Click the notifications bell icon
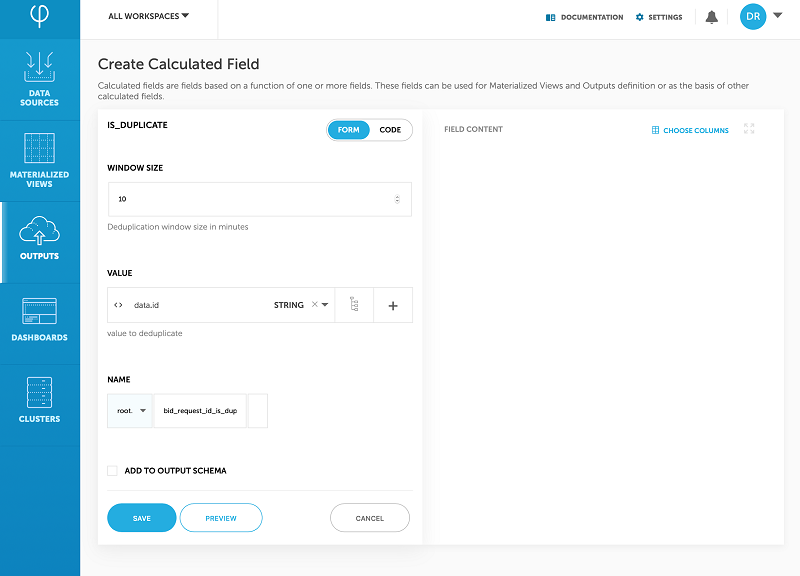 pyautogui.click(x=711, y=16)
